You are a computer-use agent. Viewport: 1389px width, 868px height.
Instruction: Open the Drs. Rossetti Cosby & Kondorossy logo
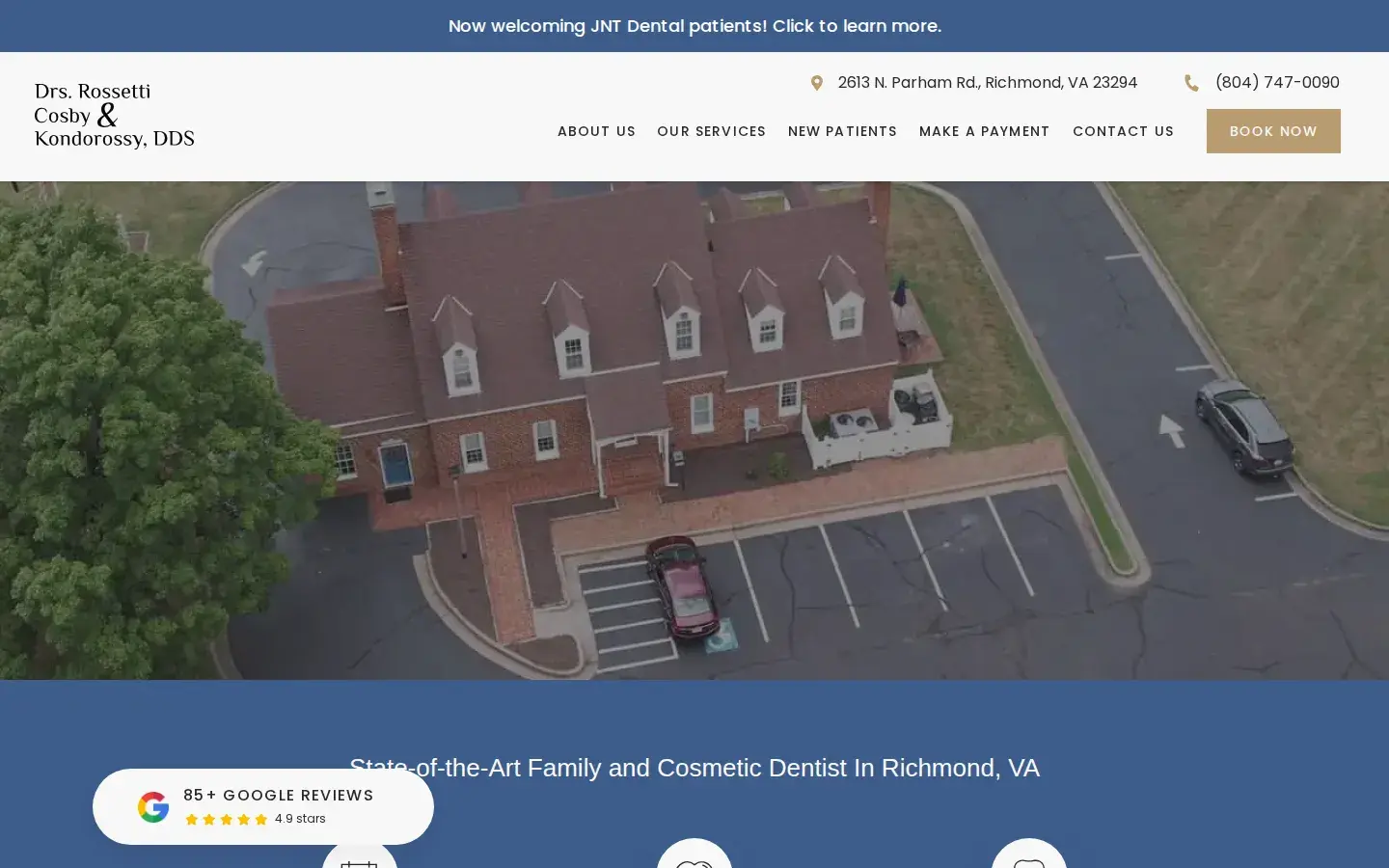click(x=115, y=116)
